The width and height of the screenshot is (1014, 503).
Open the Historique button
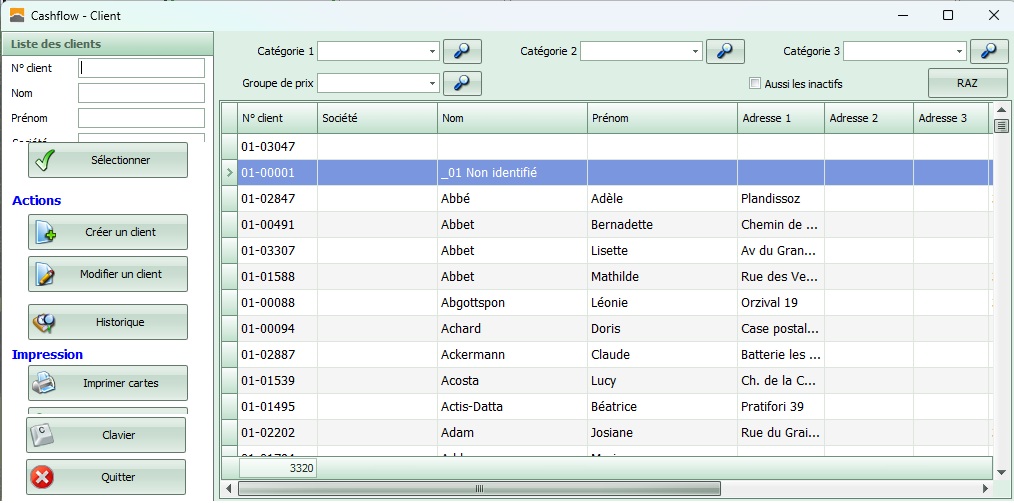[x=108, y=322]
